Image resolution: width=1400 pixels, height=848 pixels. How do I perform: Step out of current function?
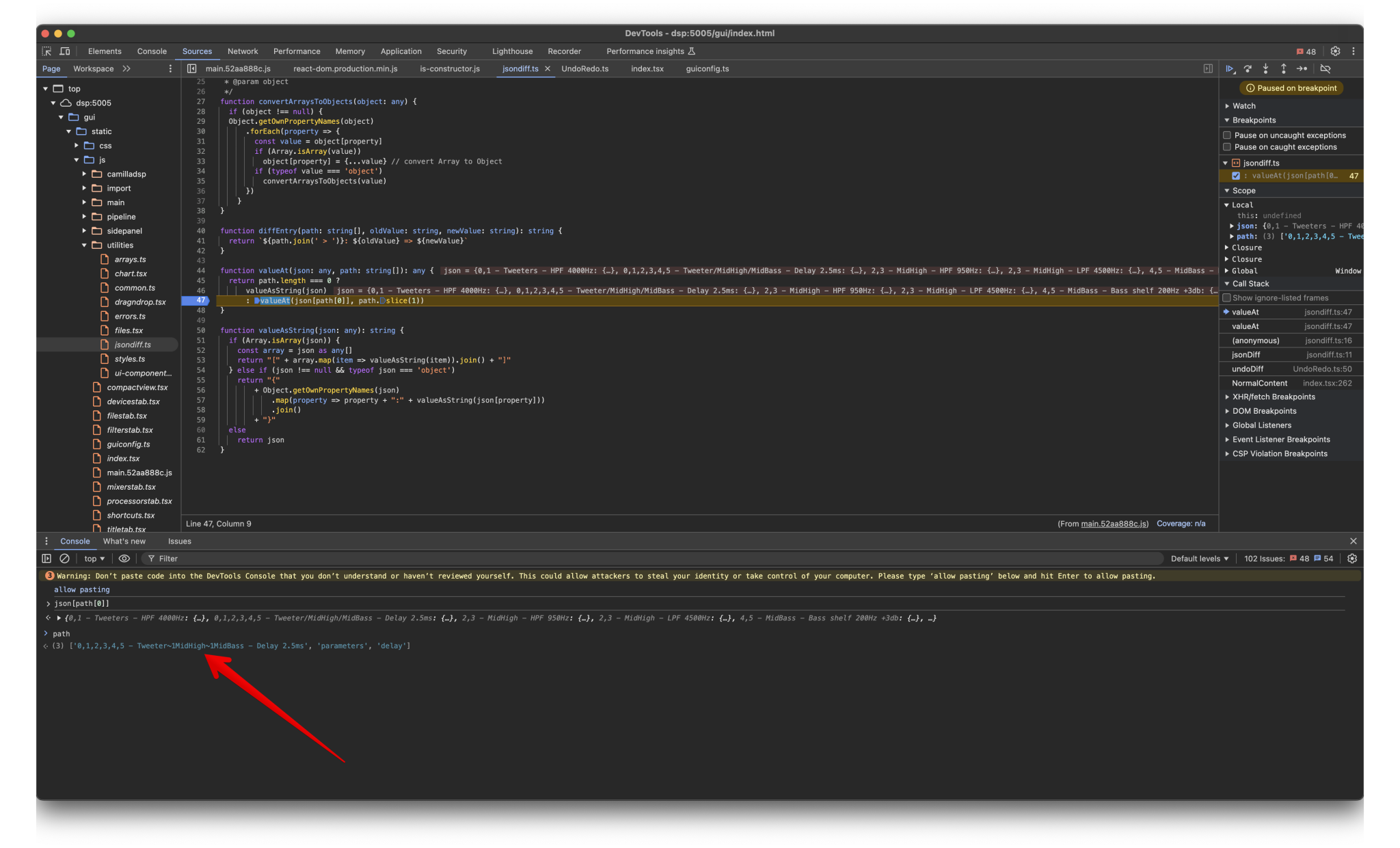point(1284,68)
